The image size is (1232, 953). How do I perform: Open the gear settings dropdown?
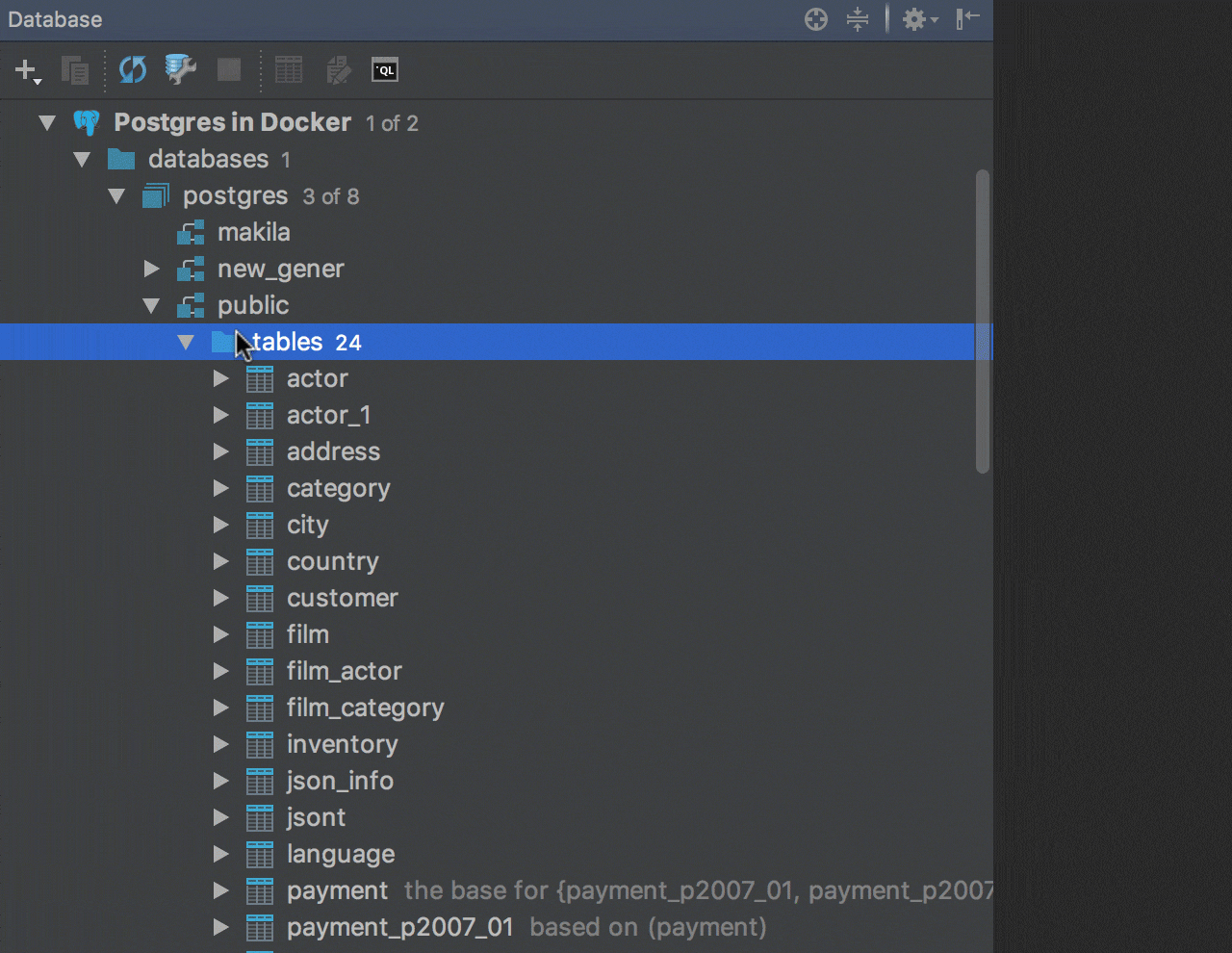pos(918,19)
